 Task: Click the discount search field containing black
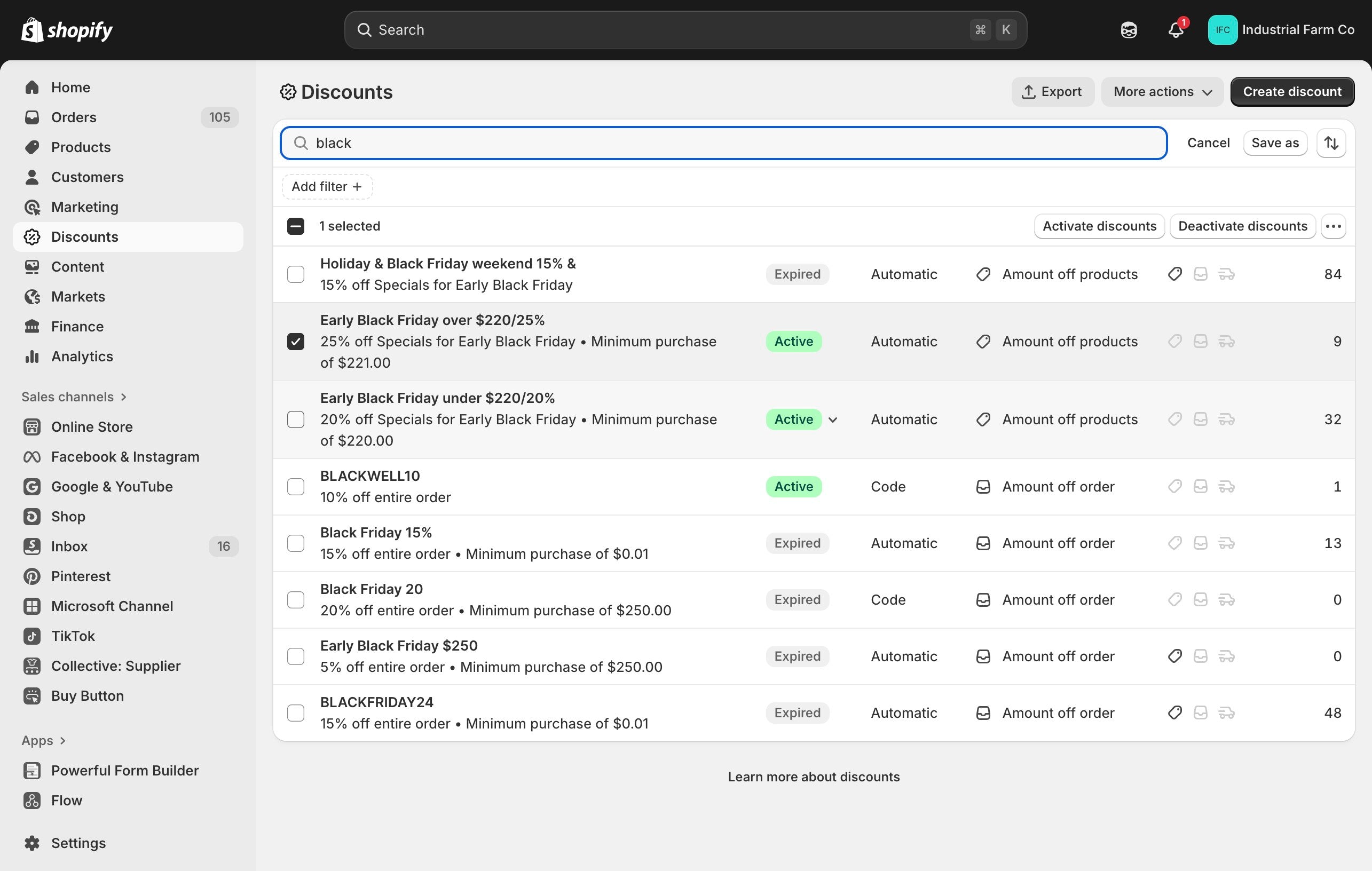tap(723, 143)
